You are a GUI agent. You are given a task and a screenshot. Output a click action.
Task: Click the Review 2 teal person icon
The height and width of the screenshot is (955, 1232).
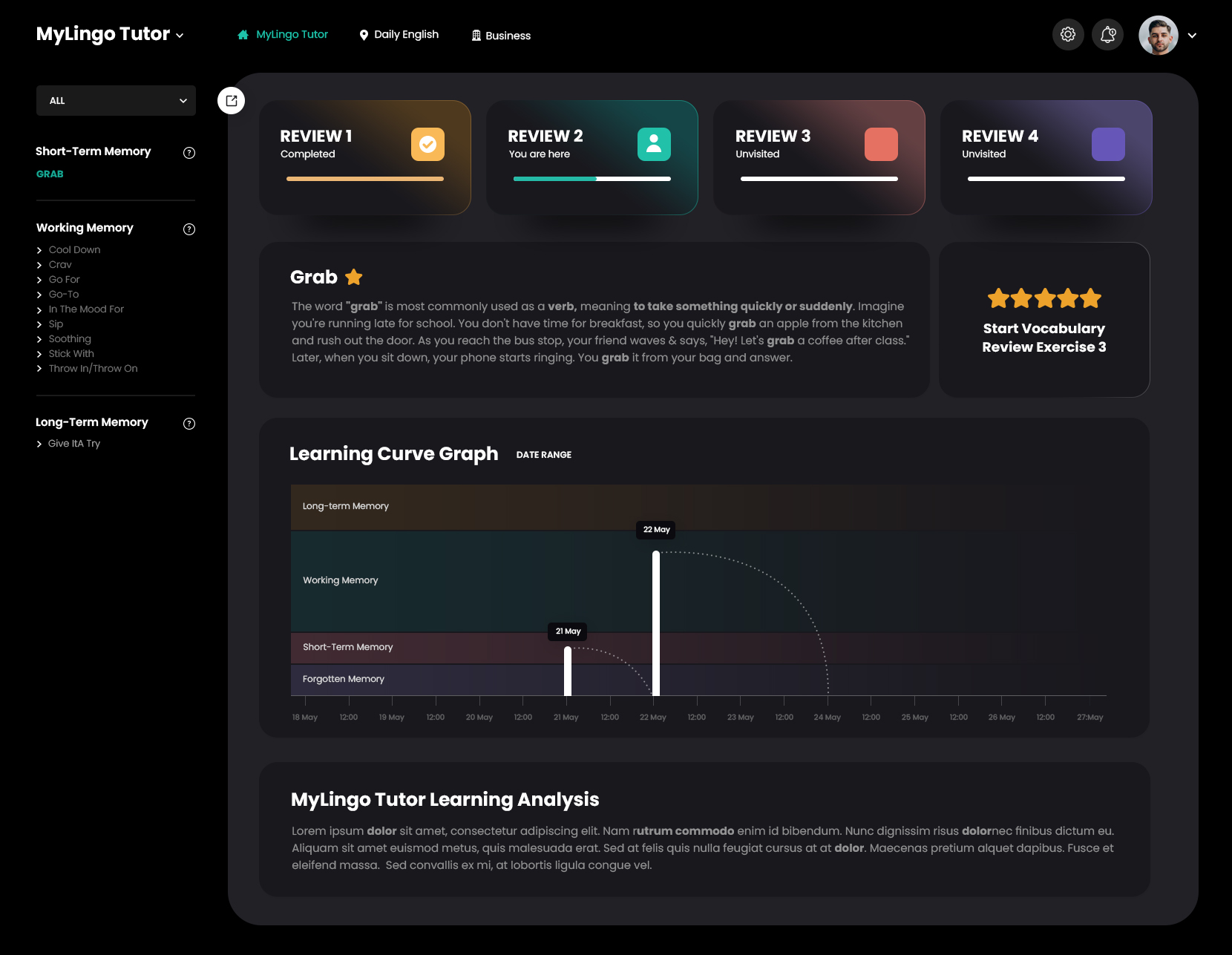click(654, 145)
